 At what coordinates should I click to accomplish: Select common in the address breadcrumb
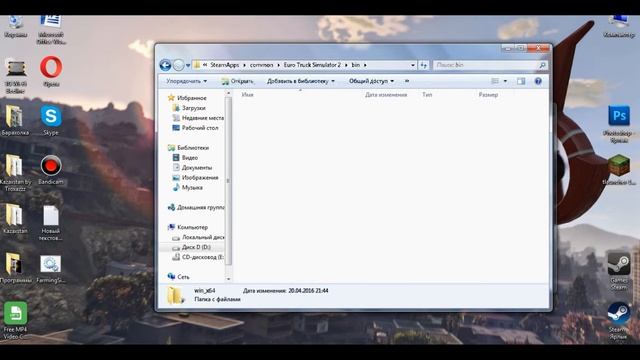[x=261, y=65]
